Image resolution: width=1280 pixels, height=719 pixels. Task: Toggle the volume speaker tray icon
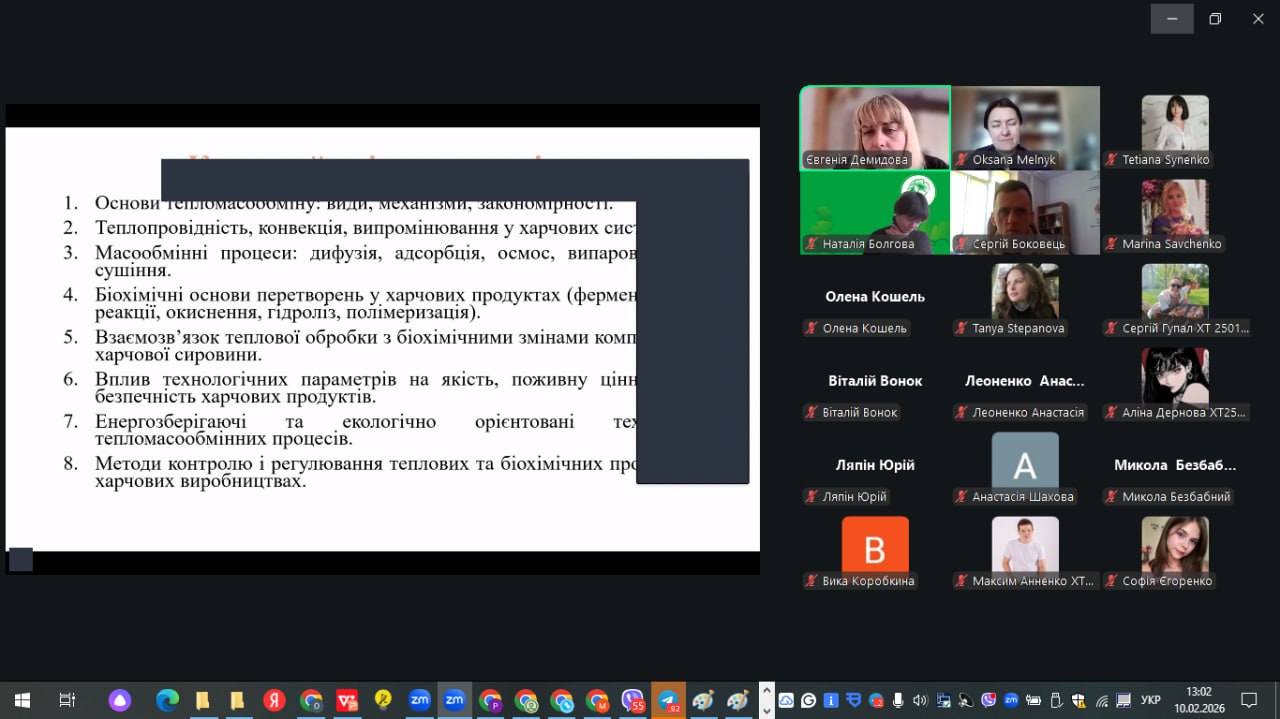click(920, 700)
